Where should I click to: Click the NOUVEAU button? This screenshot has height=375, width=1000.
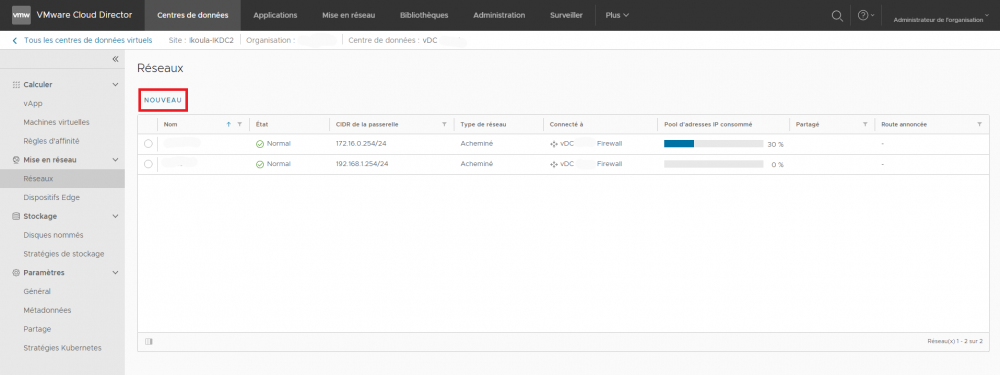[x=163, y=100]
